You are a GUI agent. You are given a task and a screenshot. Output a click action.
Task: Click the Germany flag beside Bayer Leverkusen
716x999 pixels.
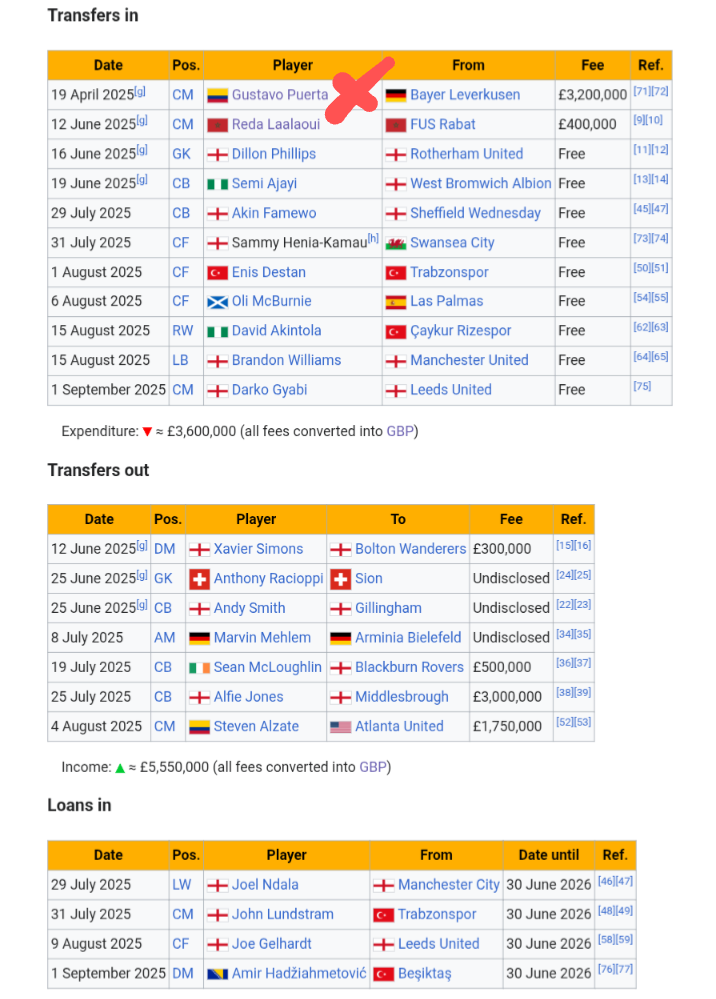pos(396,96)
